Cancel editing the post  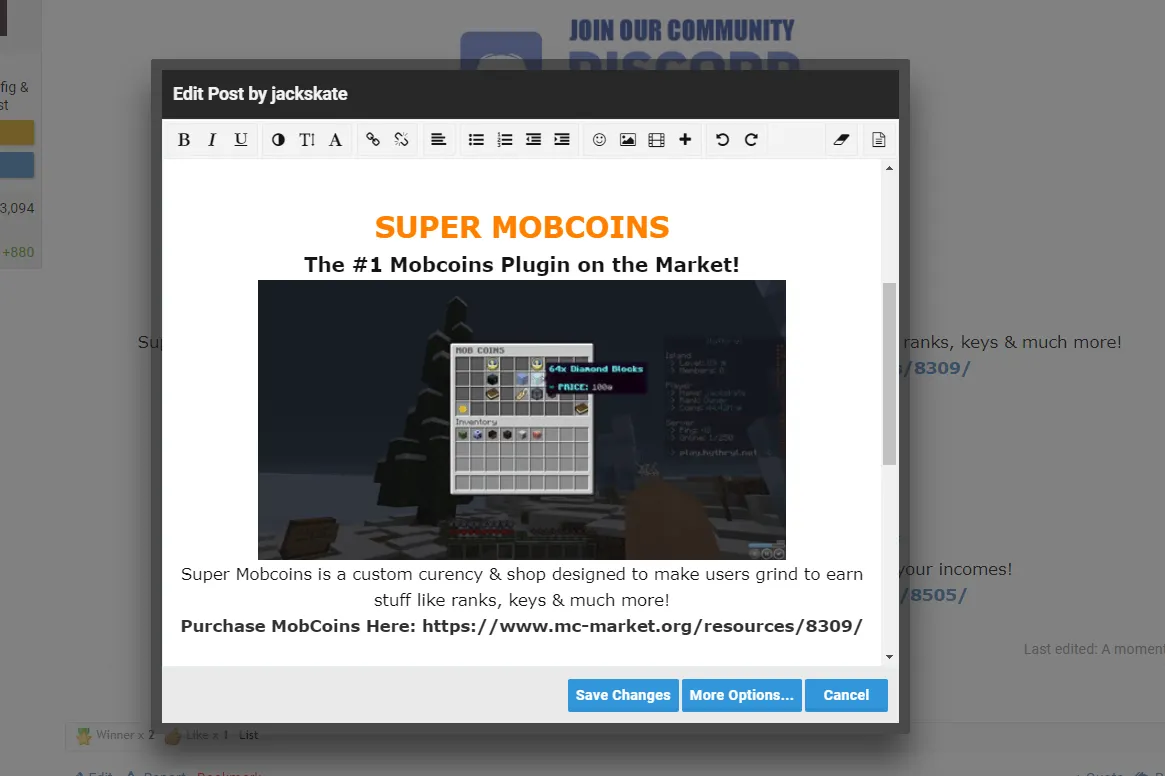click(846, 695)
